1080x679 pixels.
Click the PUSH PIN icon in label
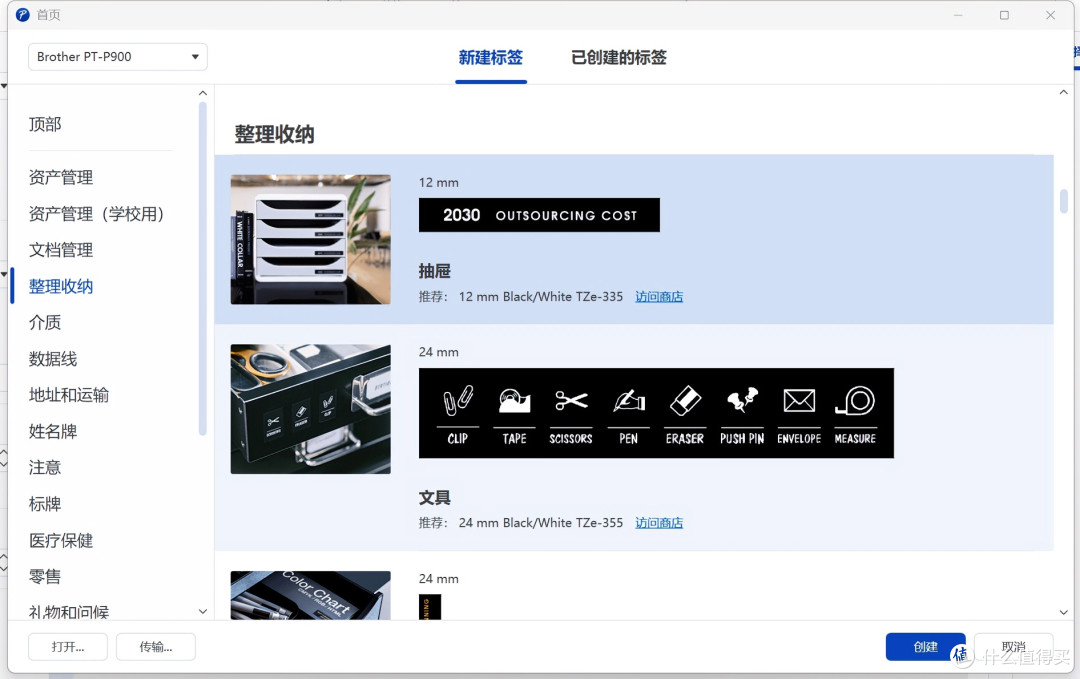(x=742, y=400)
